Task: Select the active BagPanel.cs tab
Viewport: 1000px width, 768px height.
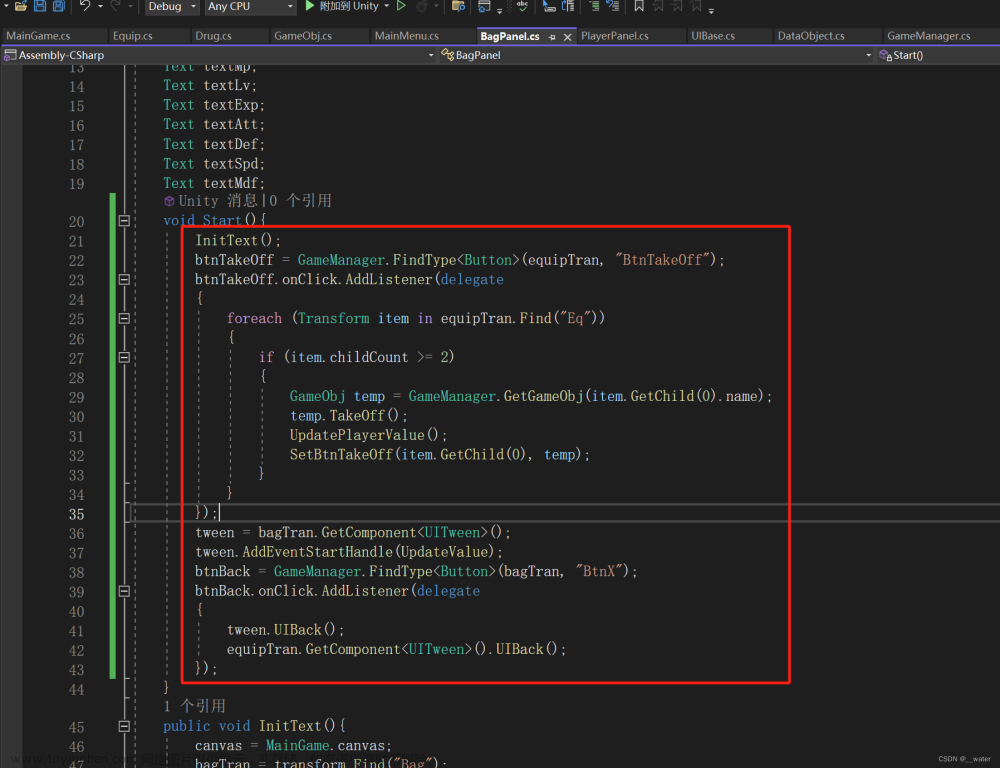Action: 510,36
